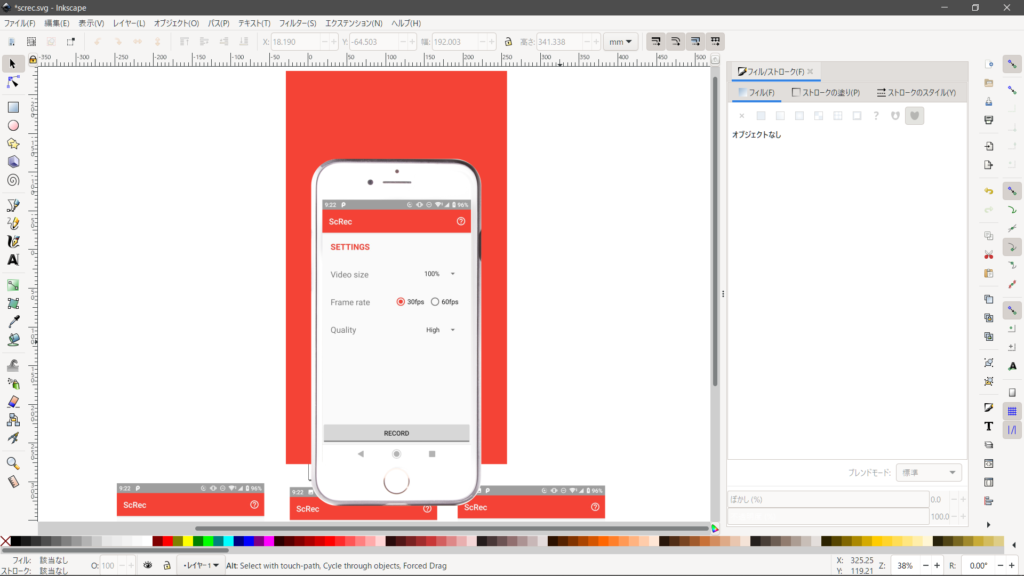Viewport: 1024px width, 576px height.
Task: Open the オブジェクト(O) menu
Action: click(x=176, y=24)
